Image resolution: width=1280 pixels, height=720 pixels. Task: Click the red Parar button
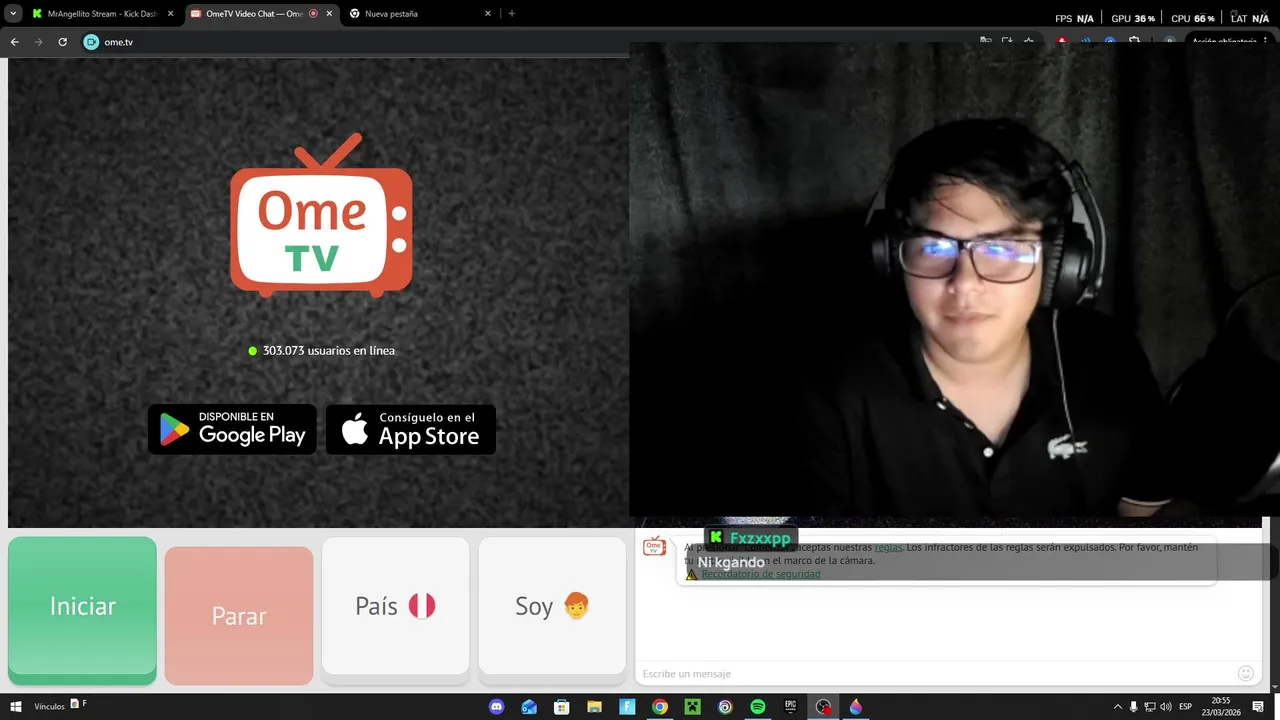pos(239,616)
